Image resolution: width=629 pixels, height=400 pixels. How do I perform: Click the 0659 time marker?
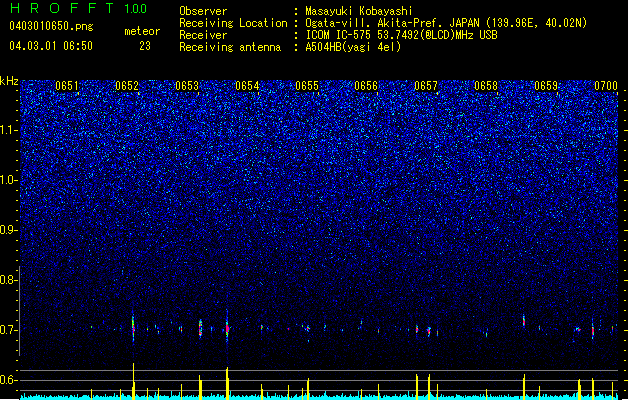[x=546, y=86]
